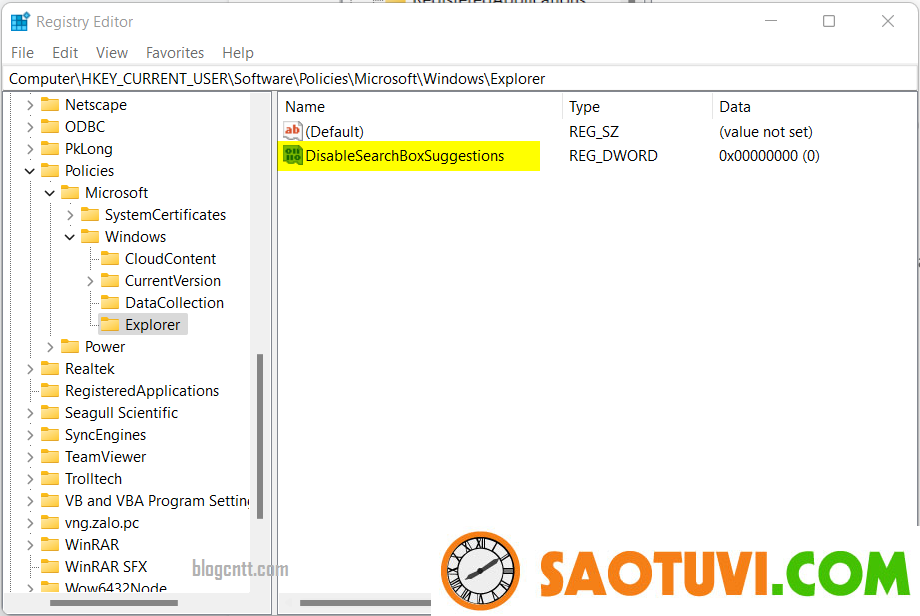Click the REG_DWORD type cell
Screen dimensions: 920x616
(613, 156)
